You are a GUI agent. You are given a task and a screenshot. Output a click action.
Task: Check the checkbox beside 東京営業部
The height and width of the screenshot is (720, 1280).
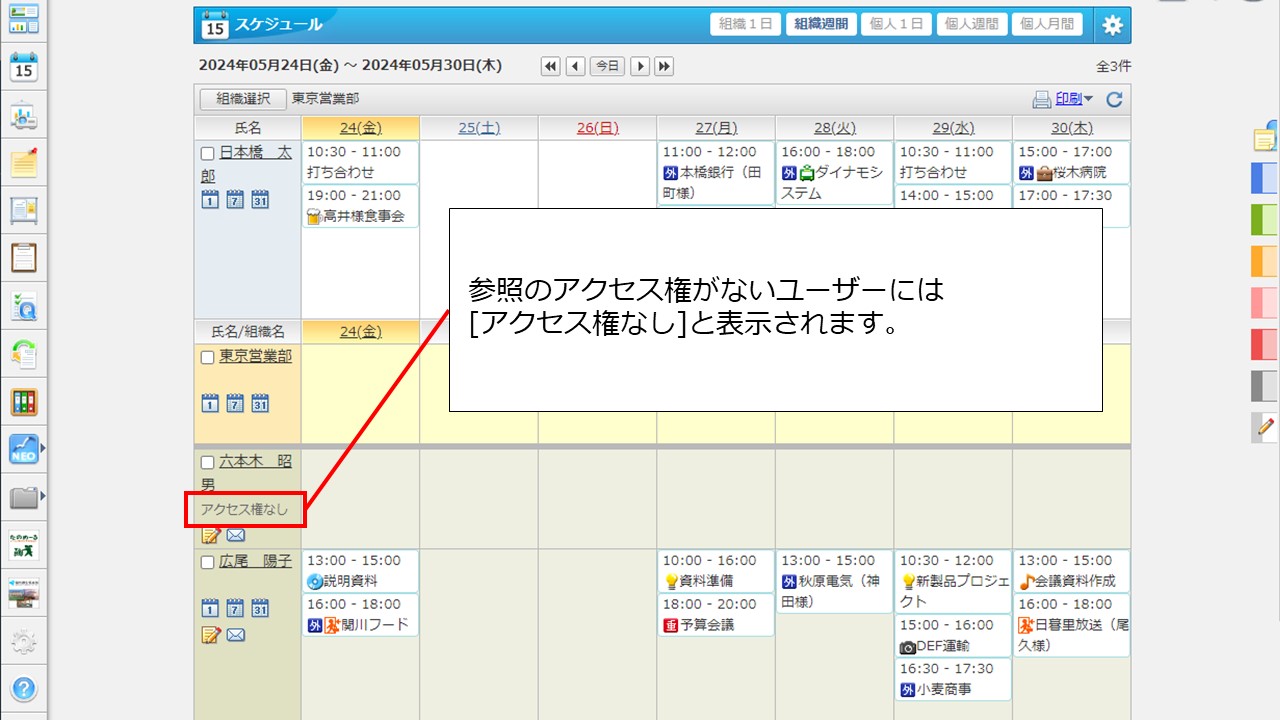207,355
